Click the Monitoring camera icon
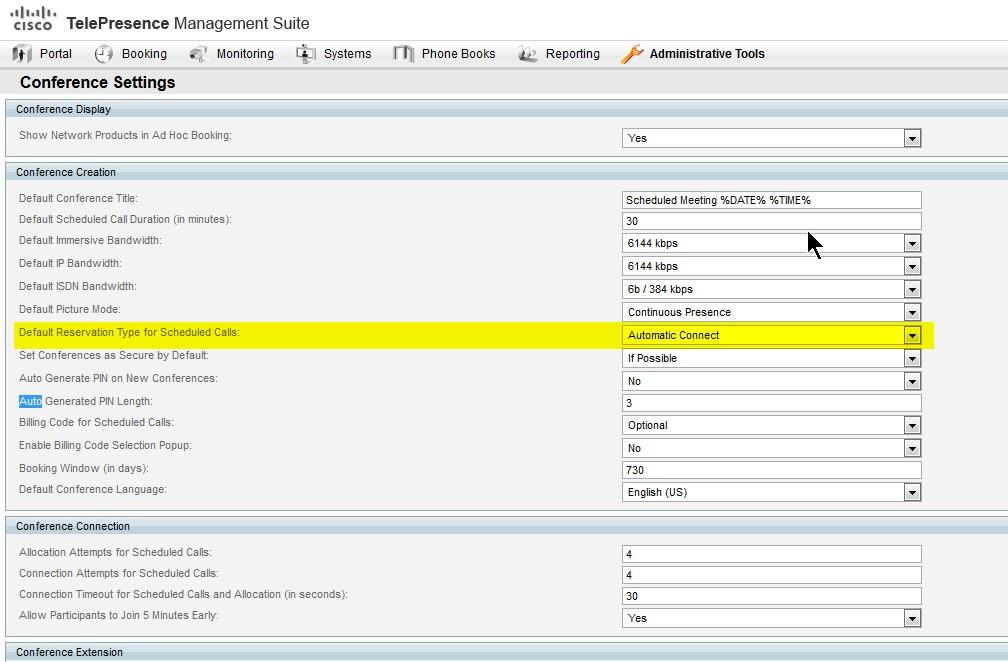 point(199,54)
